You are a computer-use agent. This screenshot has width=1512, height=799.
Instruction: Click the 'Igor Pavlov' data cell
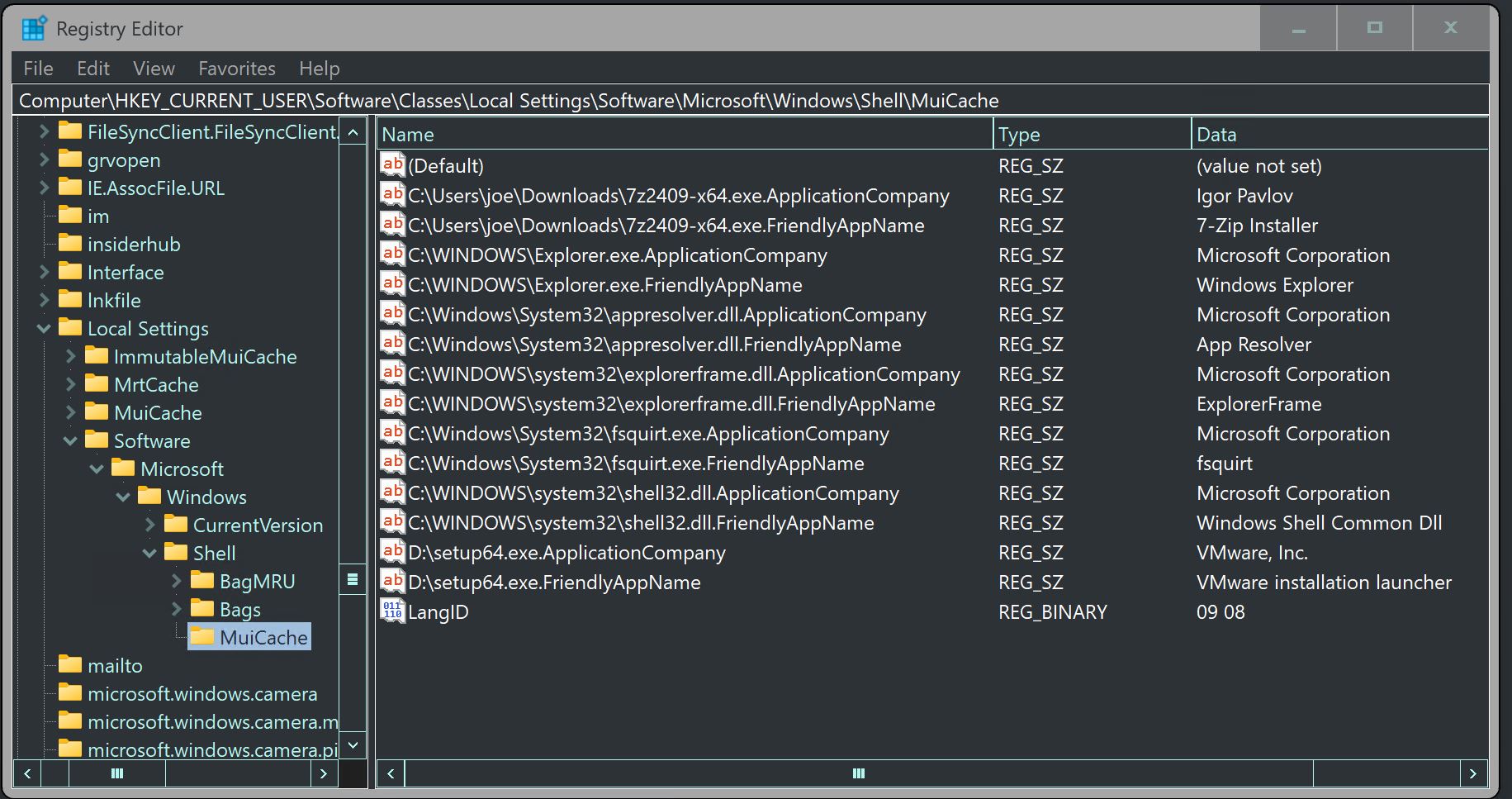pyautogui.click(x=1244, y=195)
